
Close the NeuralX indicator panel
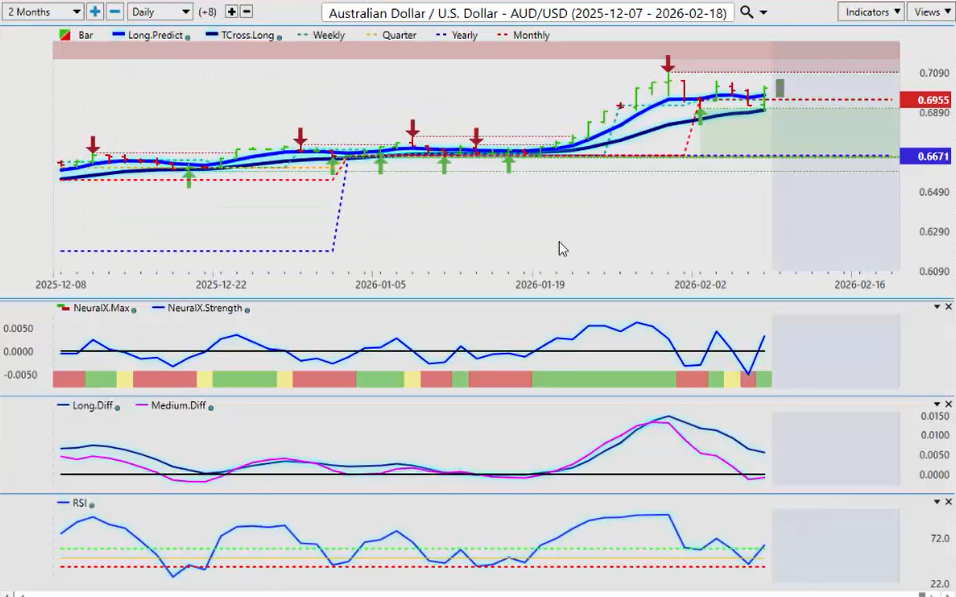(948, 307)
